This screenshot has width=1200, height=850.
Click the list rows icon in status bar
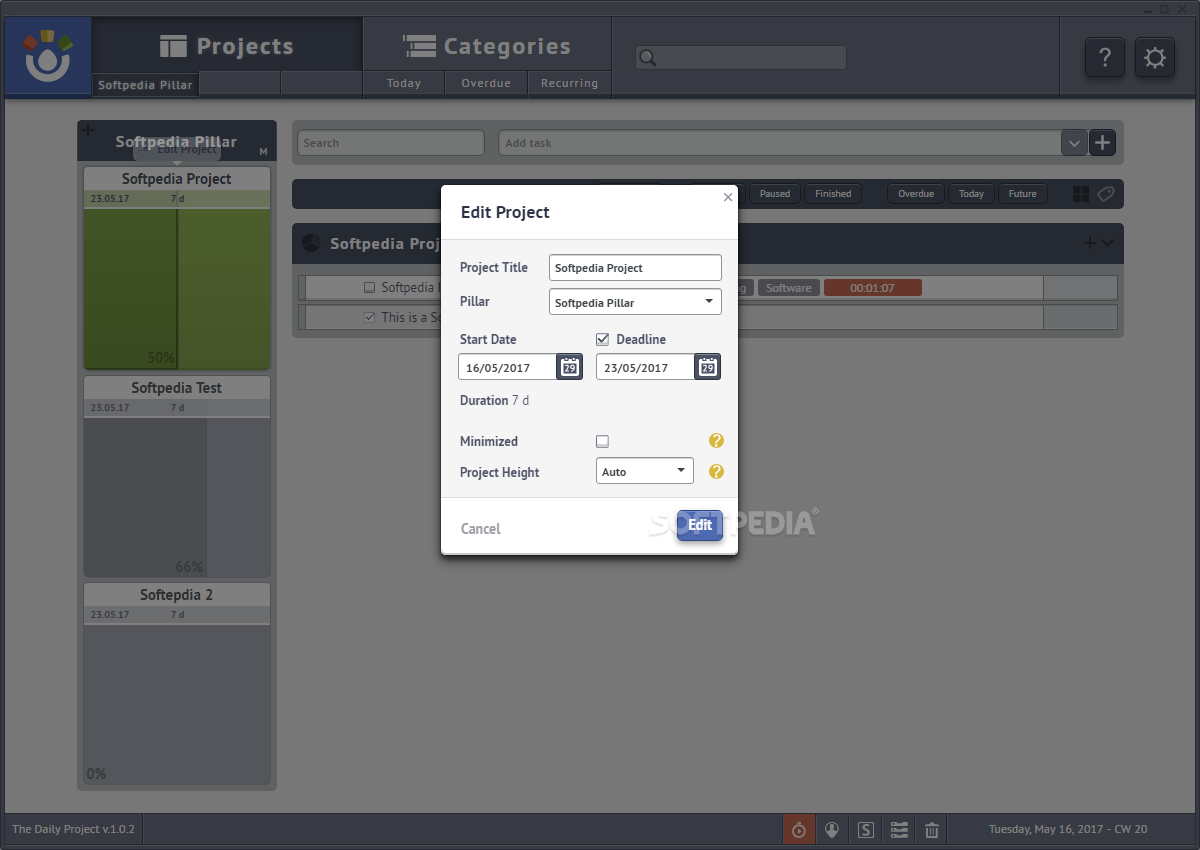[899, 829]
